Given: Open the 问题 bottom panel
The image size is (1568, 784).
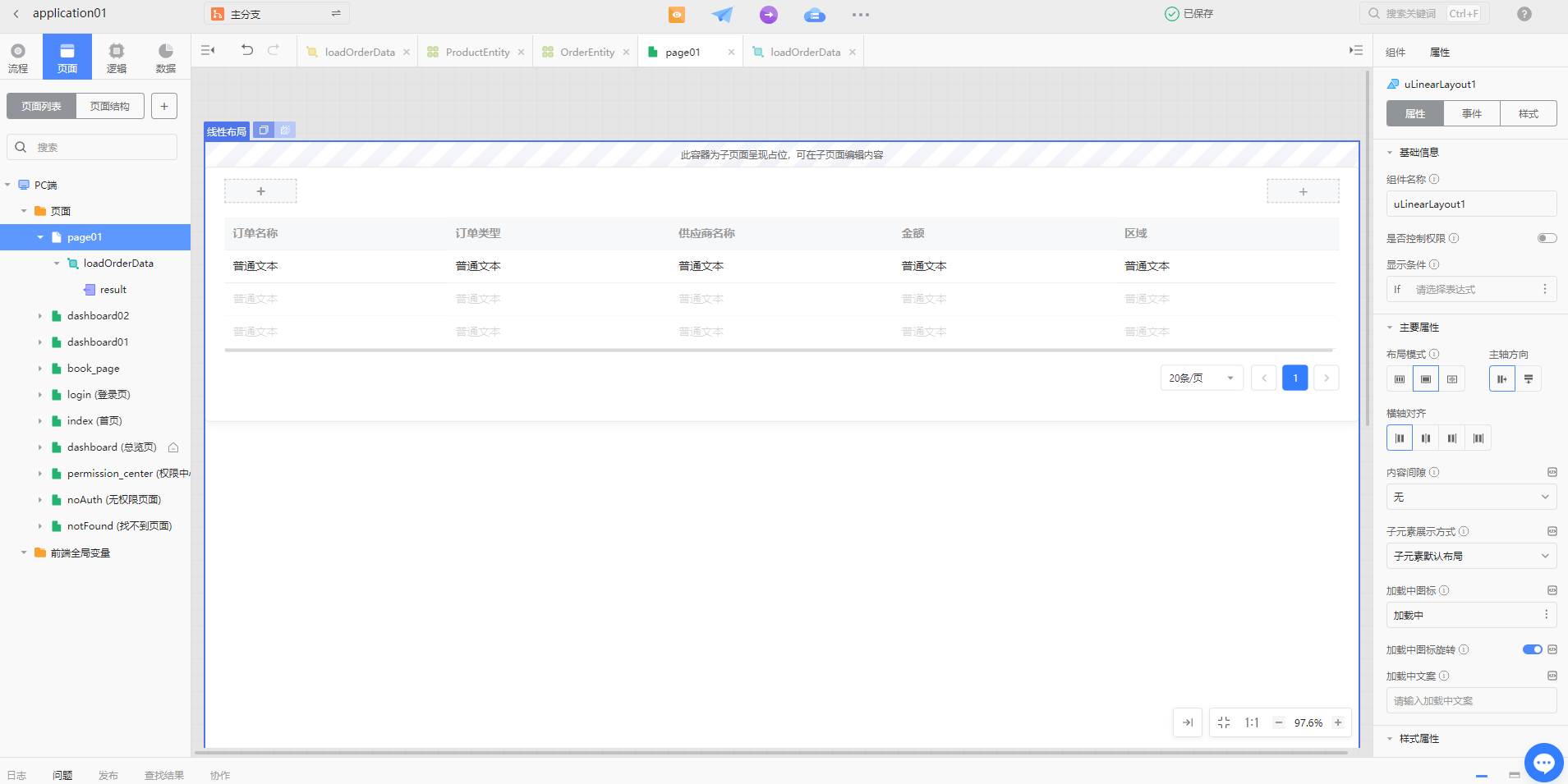Looking at the screenshot, I should tap(62, 775).
